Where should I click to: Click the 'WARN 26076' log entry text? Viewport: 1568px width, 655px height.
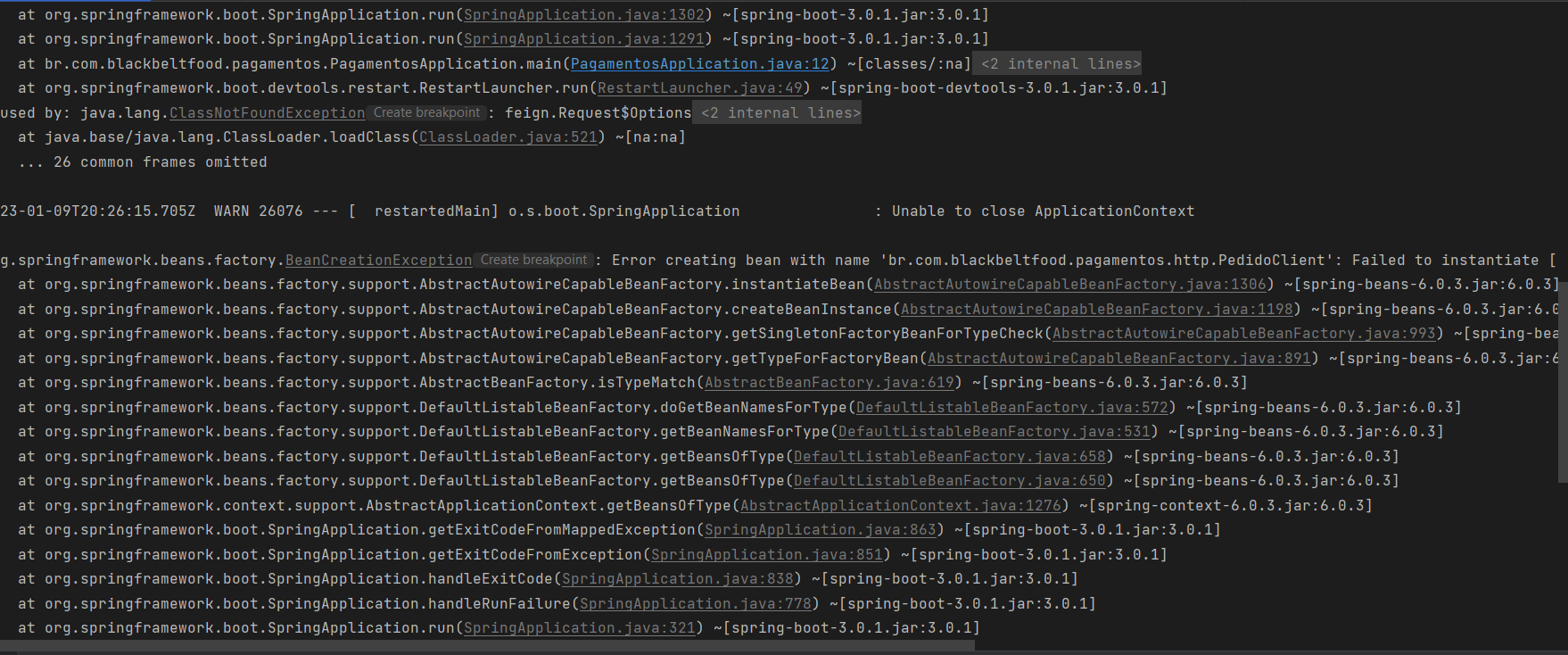258,211
